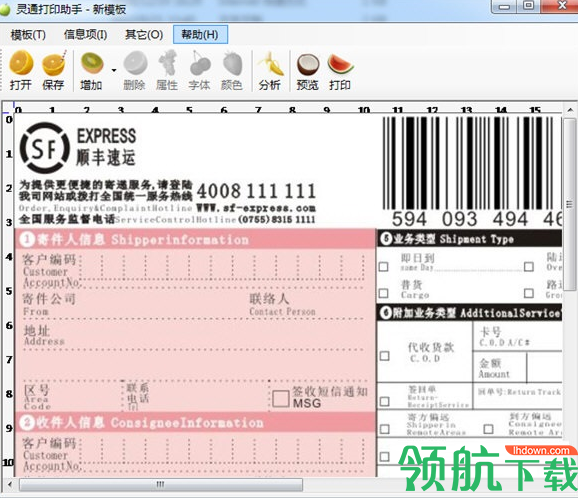Screen dimensions: 578x498
Task: Click the '附加业务类型 AdditionalService' header
Action: (470, 313)
